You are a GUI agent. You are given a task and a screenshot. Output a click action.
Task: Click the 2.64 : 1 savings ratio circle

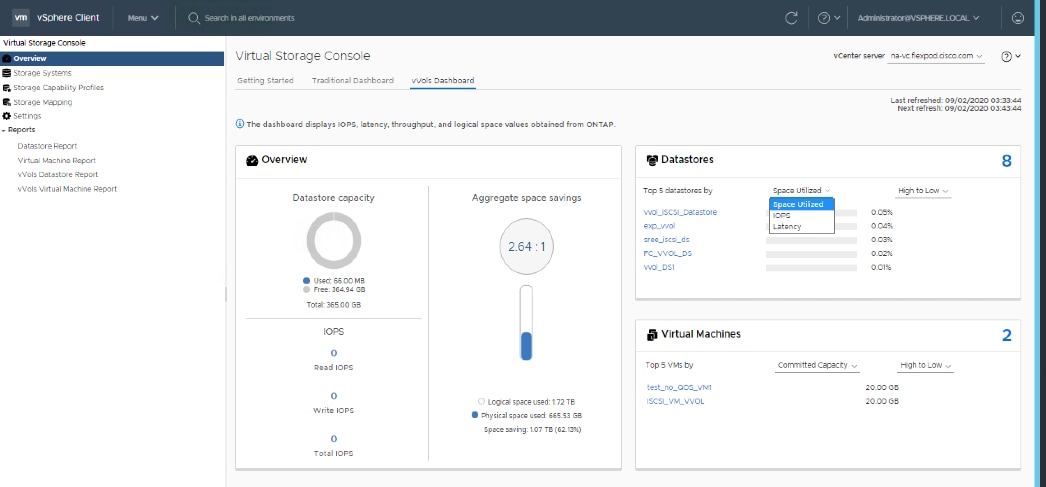point(526,247)
